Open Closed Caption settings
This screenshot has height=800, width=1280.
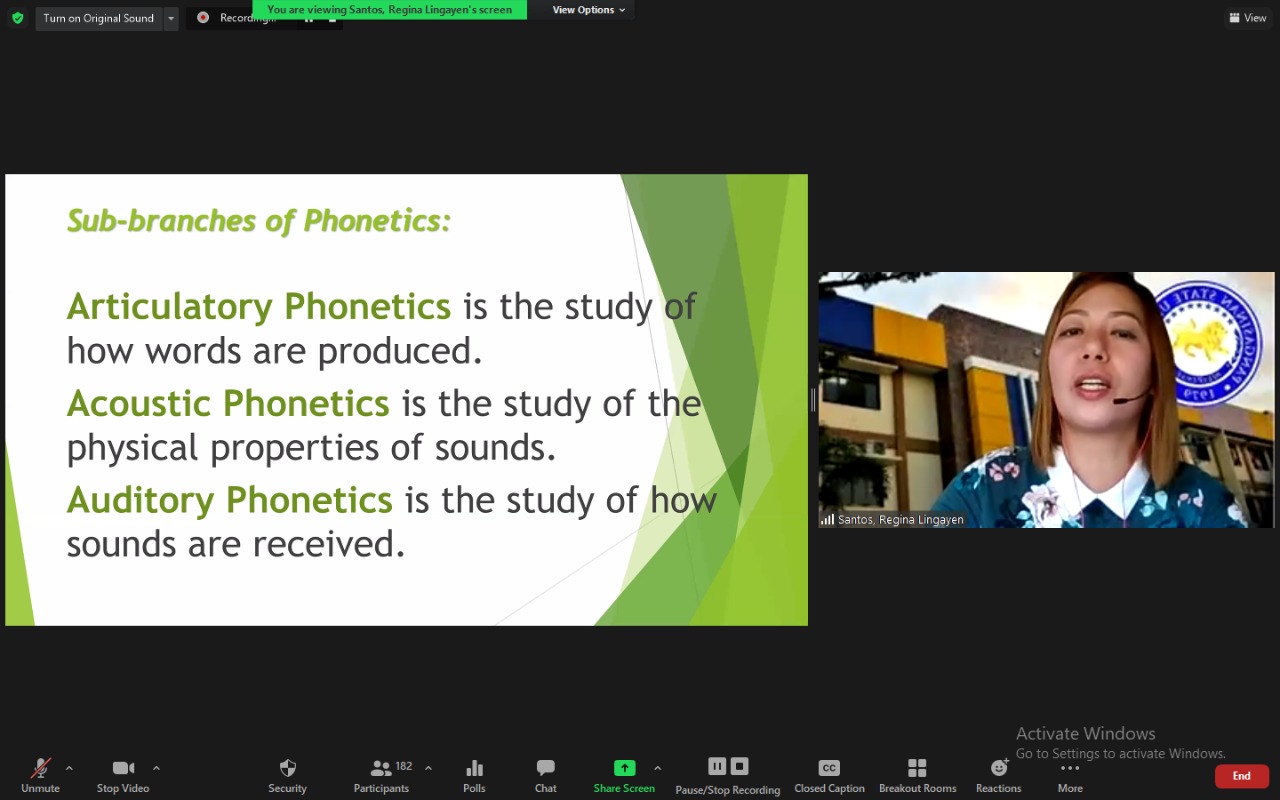coord(829,776)
